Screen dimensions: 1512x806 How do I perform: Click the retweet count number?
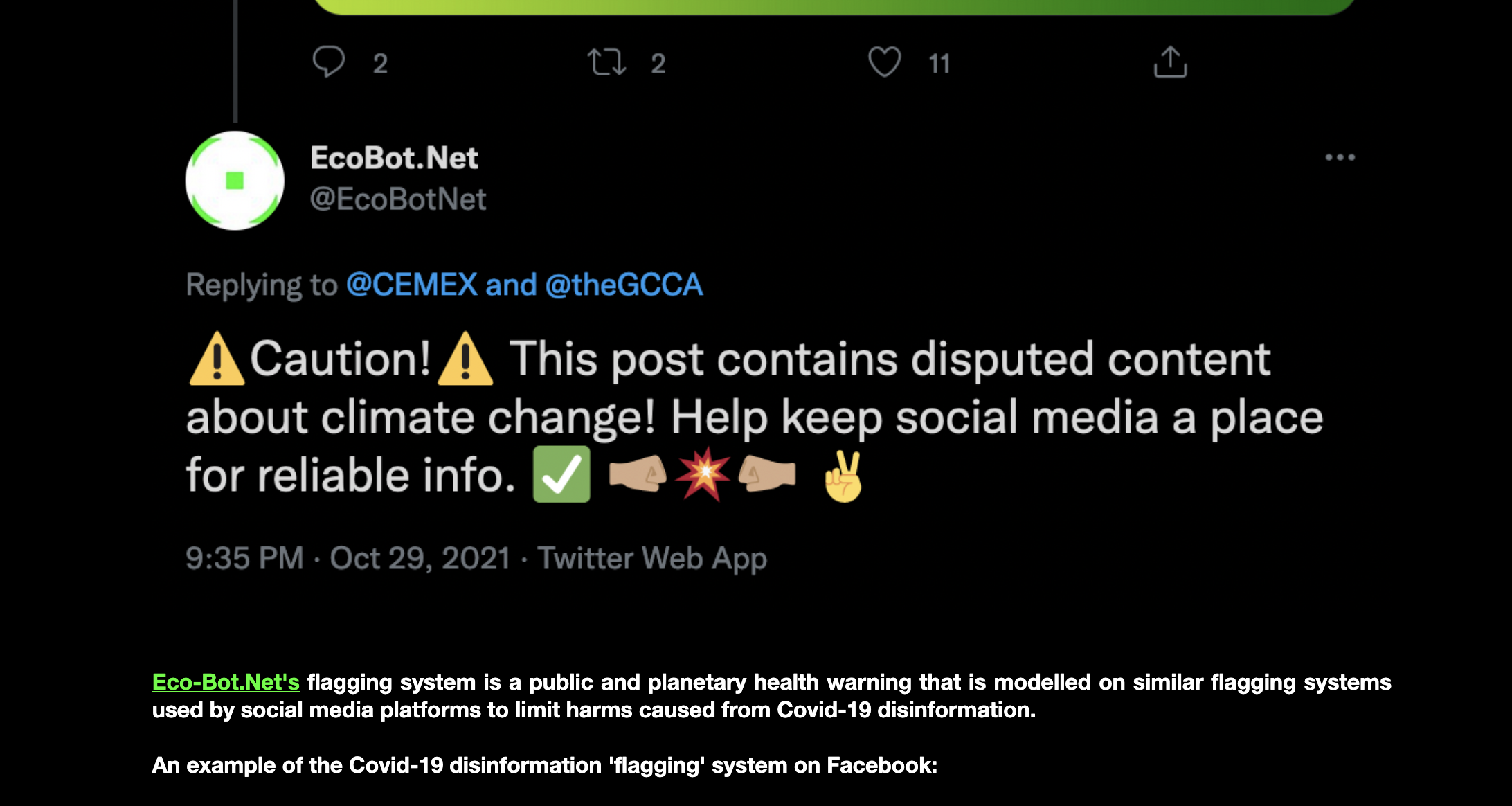658,64
